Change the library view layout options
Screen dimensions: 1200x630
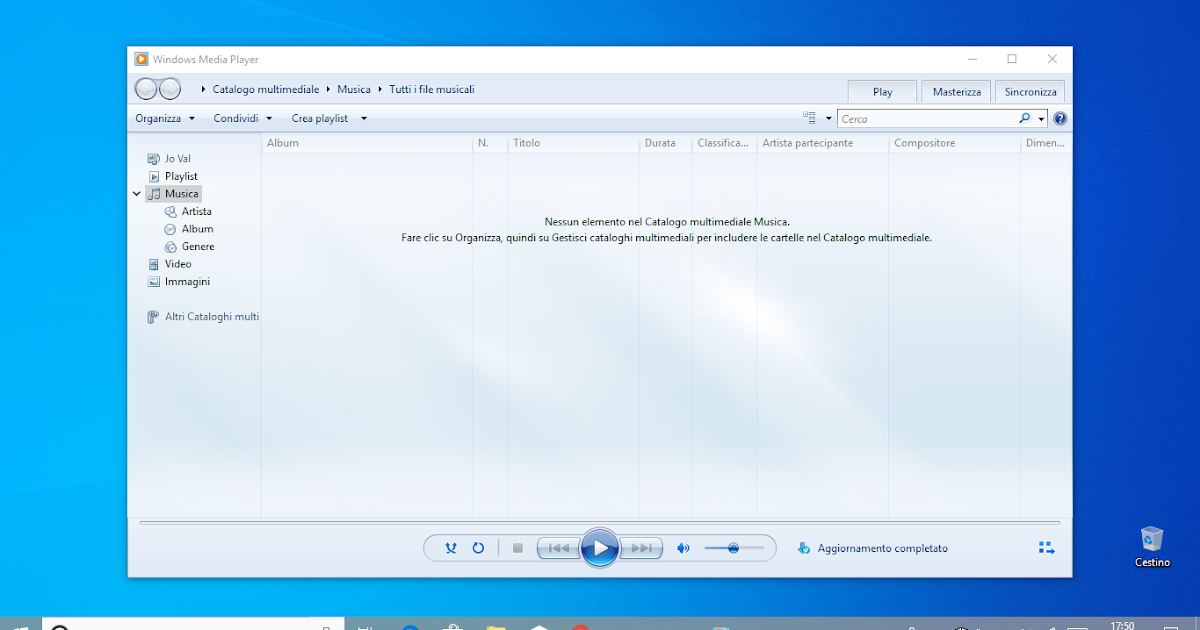tap(810, 117)
